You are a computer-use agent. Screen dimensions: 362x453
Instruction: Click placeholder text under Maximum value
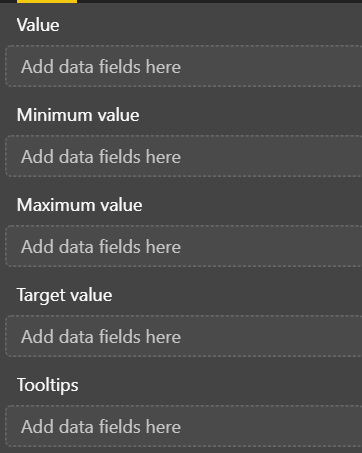[x=101, y=247]
